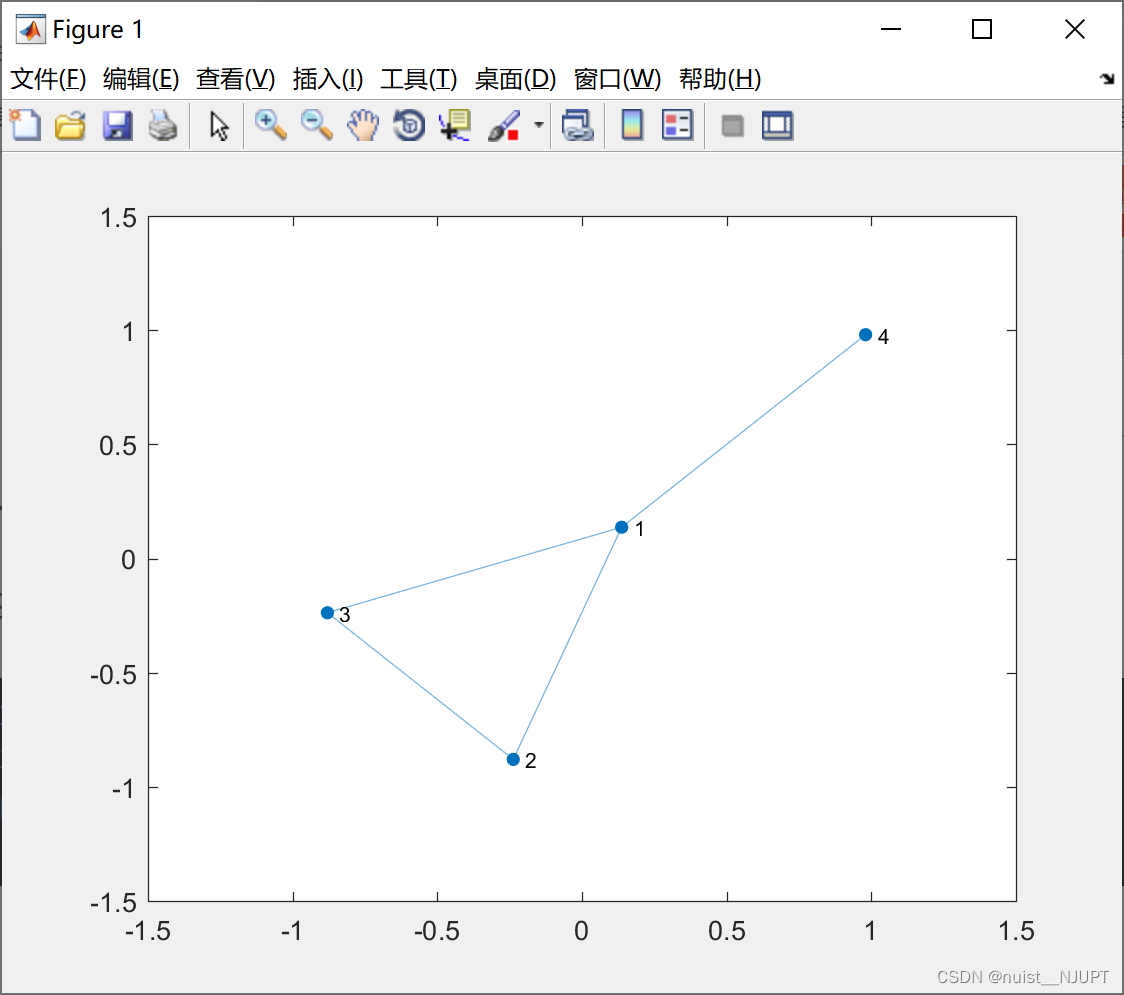Toggle the Brush data tool
This screenshot has width=1124, height=995.
pyautogui.click(x=504, y=125)
